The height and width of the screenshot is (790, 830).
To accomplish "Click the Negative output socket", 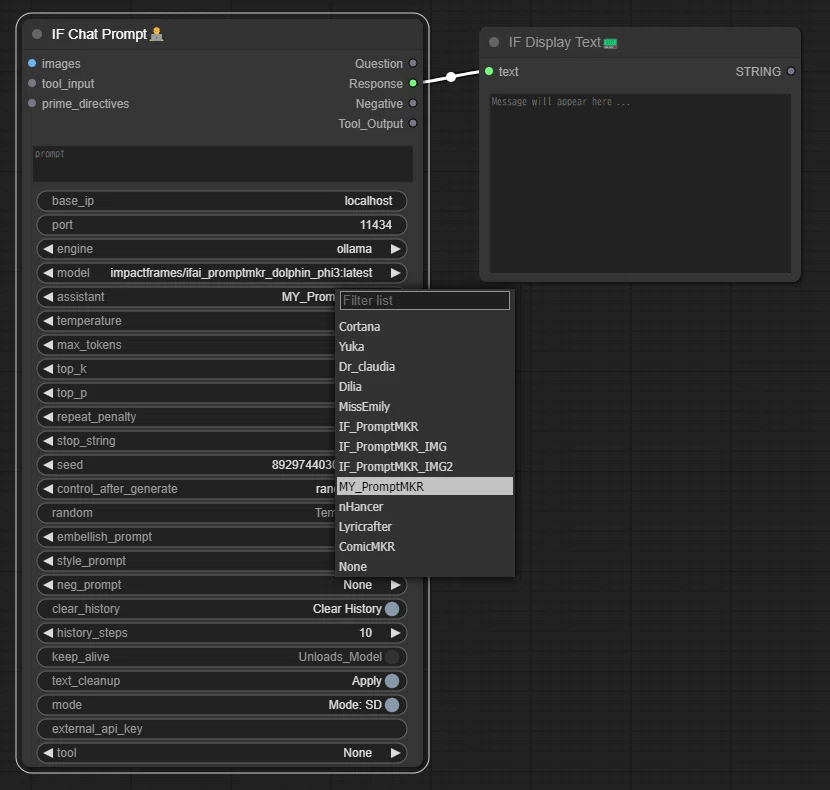I will (413, 103).
